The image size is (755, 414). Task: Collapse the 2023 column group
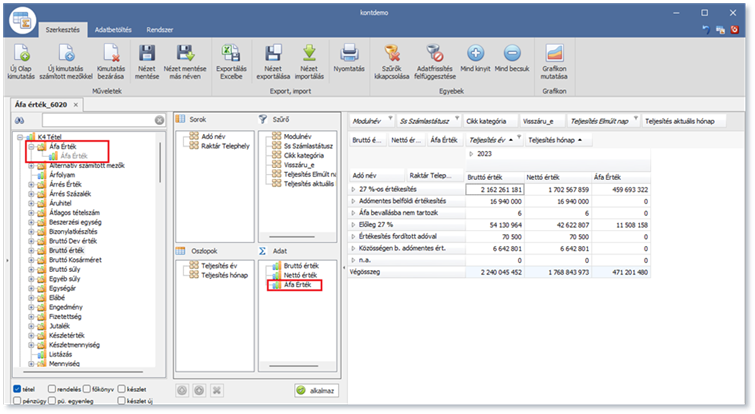[x=472, y=155]
